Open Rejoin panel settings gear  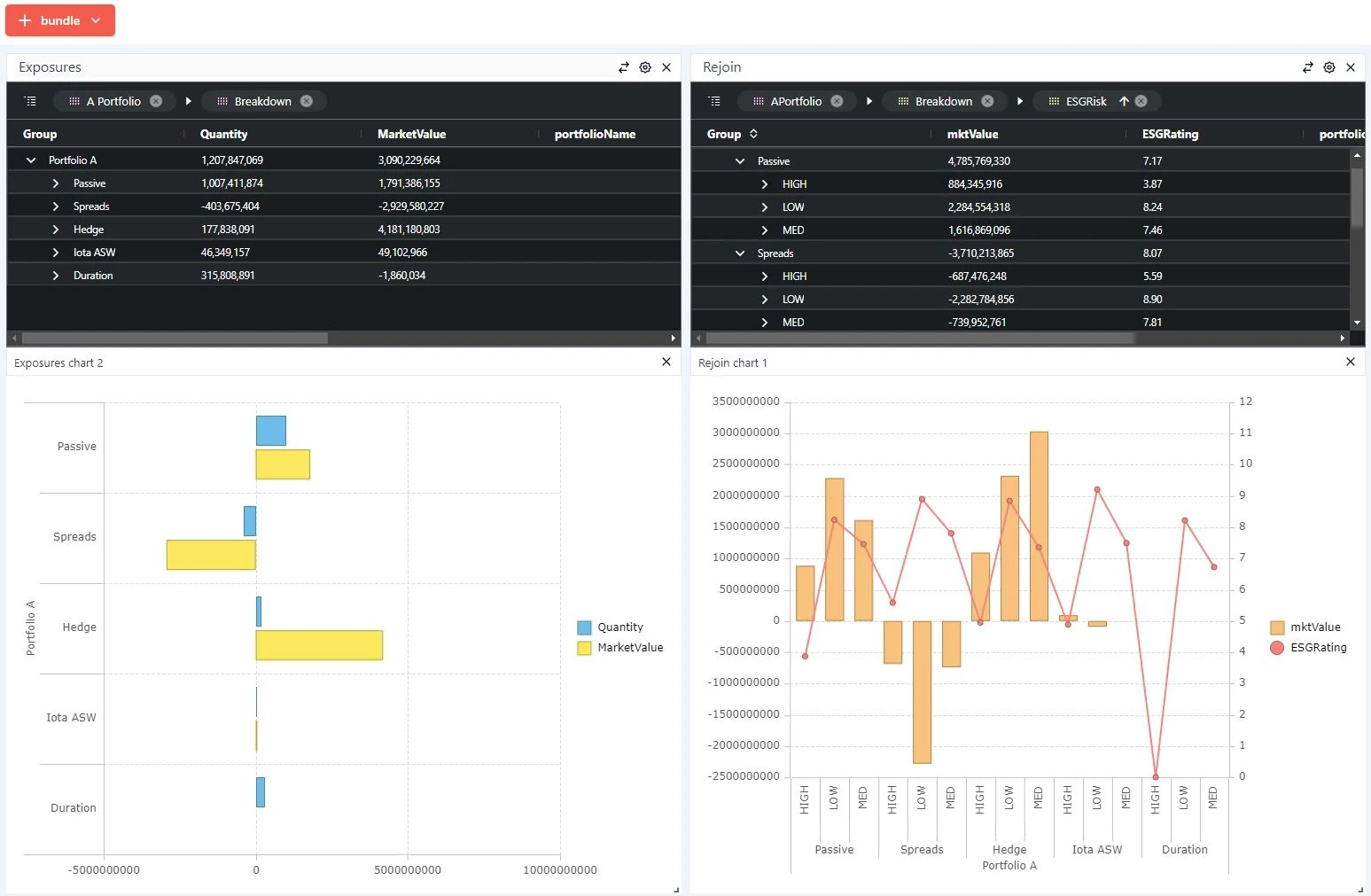[x=1329, y=67]
